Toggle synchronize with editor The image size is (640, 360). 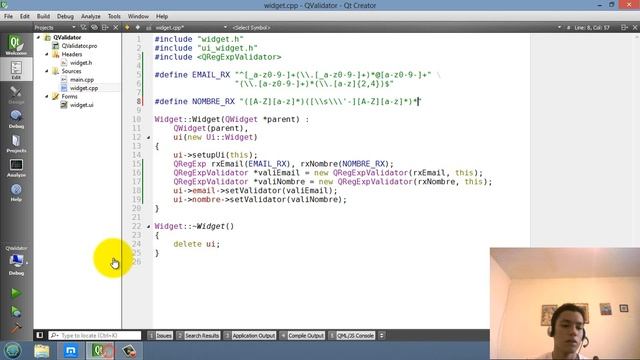tap(94, 27)
